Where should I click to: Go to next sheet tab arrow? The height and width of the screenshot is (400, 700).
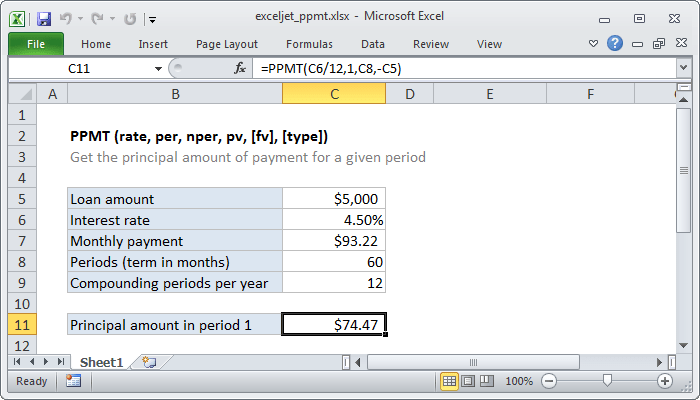coord(46,361)
